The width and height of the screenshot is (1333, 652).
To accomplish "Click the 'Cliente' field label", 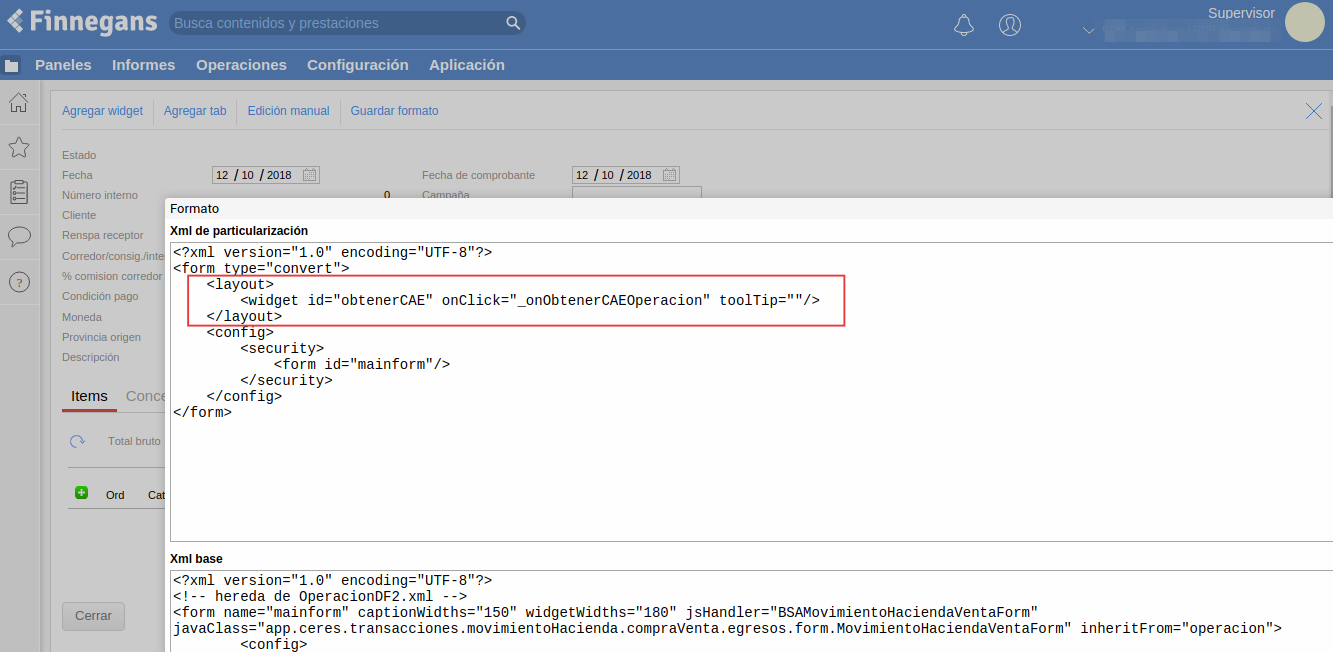I will click(79, 215).
